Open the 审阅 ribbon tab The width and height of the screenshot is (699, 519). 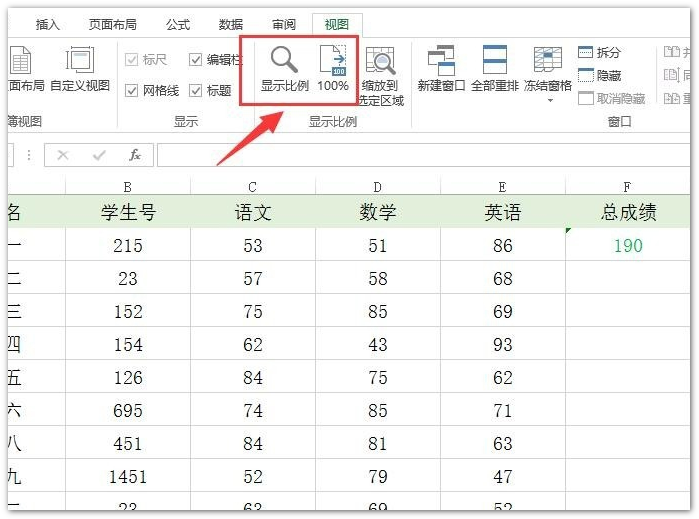(284, 25)
